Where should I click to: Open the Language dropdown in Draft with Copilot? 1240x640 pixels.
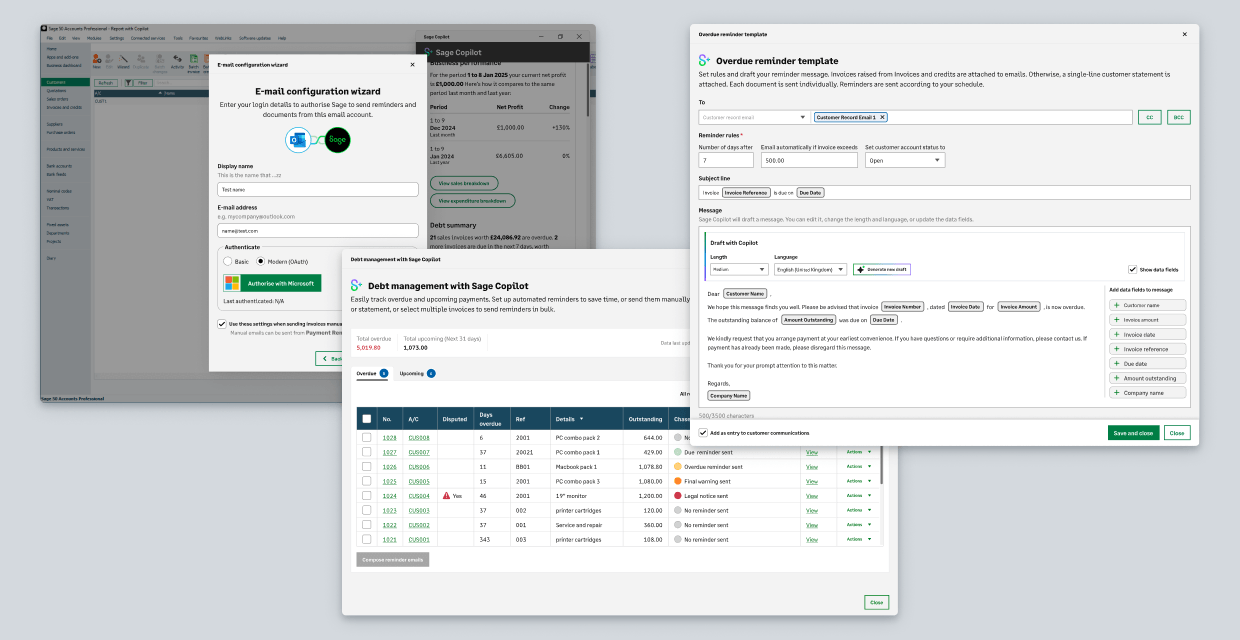810,269
